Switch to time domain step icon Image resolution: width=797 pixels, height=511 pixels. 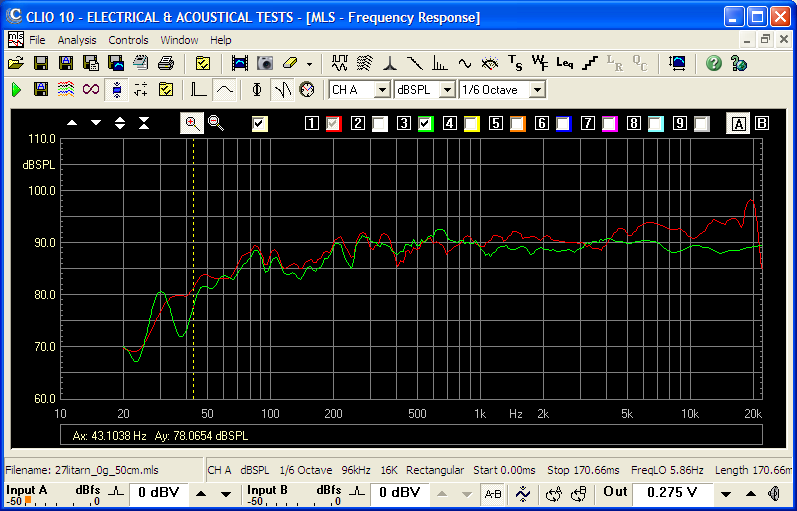click(x=199, y=90)
